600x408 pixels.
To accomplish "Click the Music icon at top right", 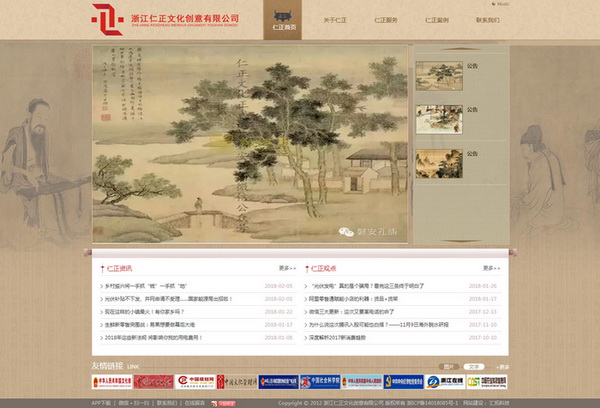I will click(500, 4).
